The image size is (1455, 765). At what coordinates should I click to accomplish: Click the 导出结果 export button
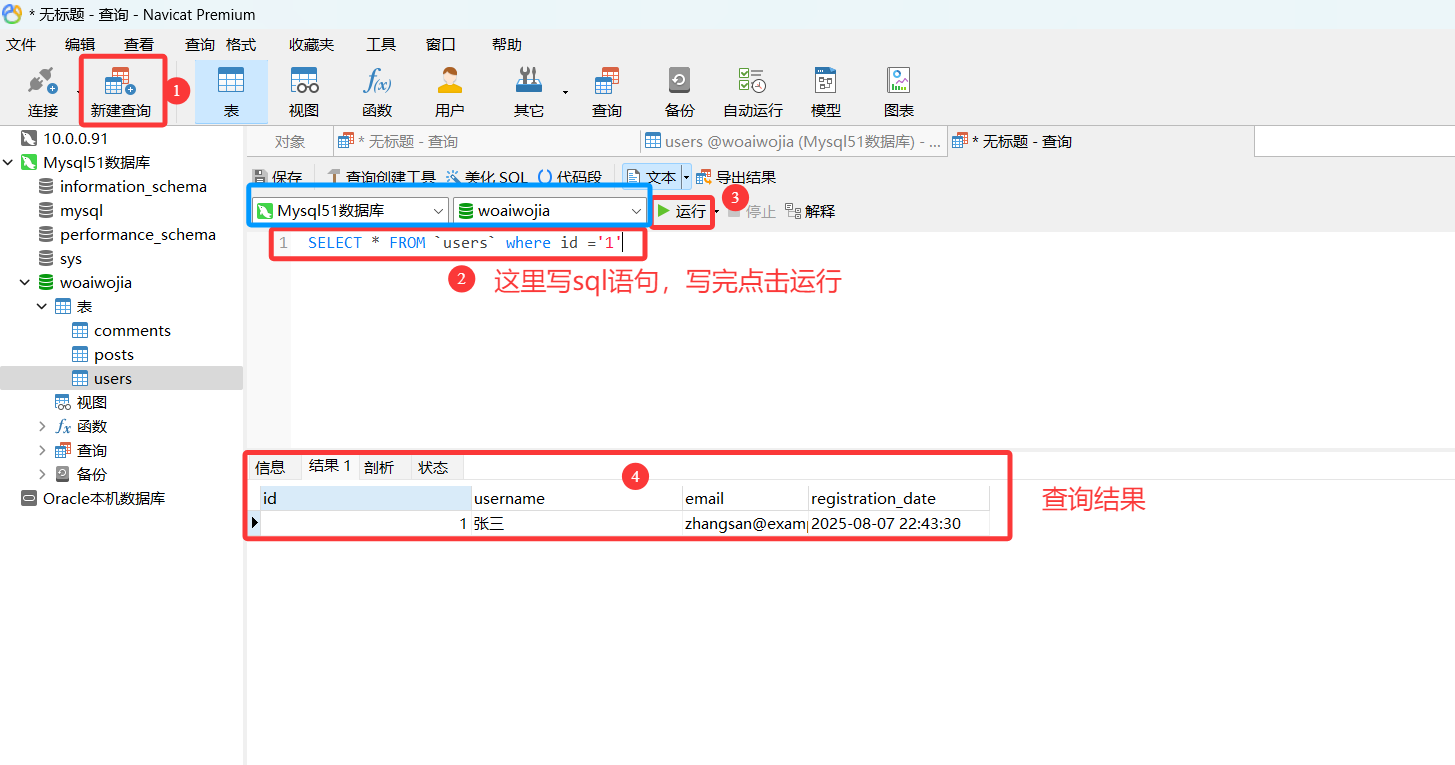[736, 177]
